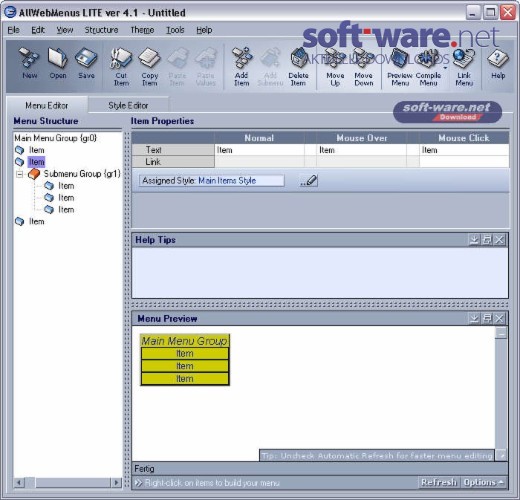Click the Mouse Click Text value field

464,150
